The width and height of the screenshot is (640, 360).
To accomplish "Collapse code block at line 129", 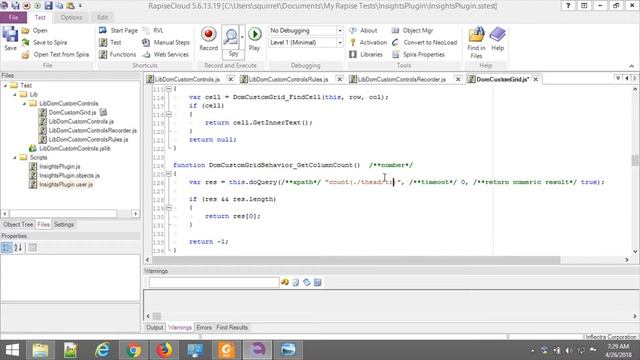I will coord(169,208).
